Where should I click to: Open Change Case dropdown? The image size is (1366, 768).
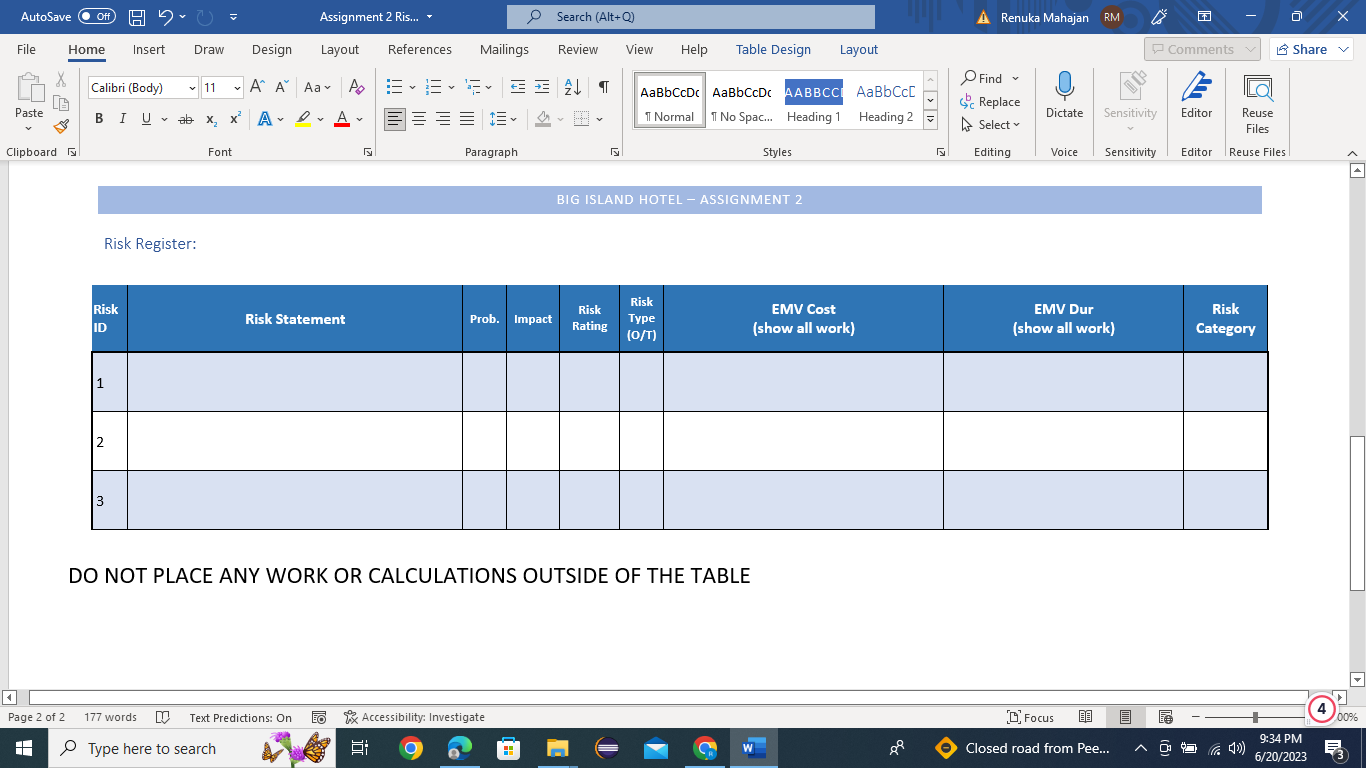(x=318, y=88)
